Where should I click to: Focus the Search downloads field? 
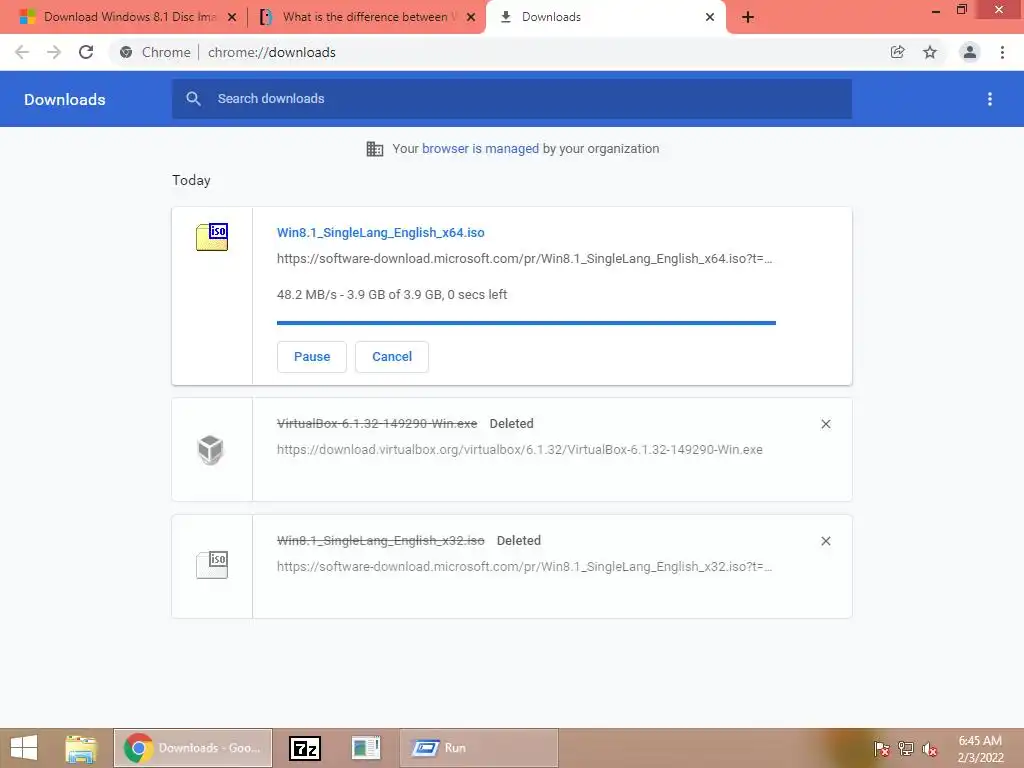tap(512, 99)
